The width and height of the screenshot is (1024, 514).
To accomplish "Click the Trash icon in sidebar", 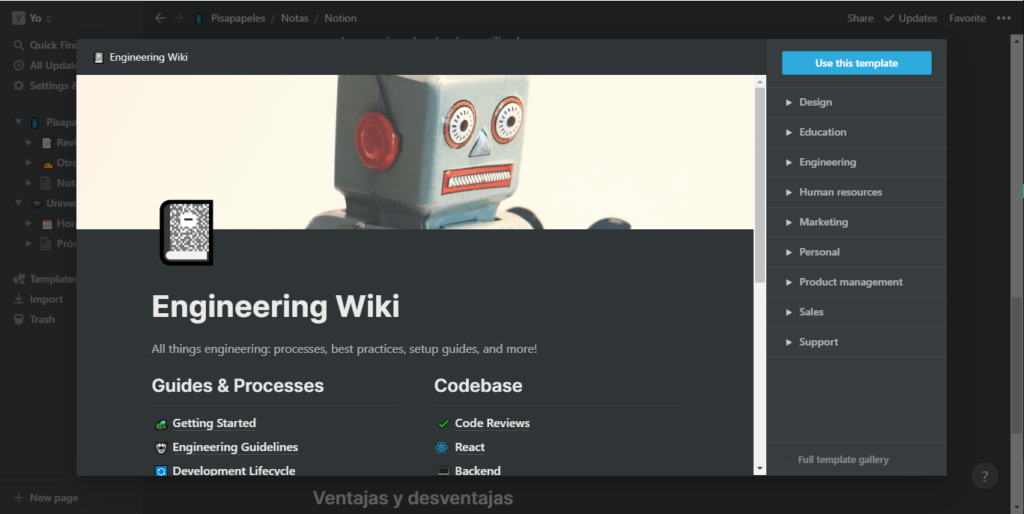I will (x=19, y=320).
